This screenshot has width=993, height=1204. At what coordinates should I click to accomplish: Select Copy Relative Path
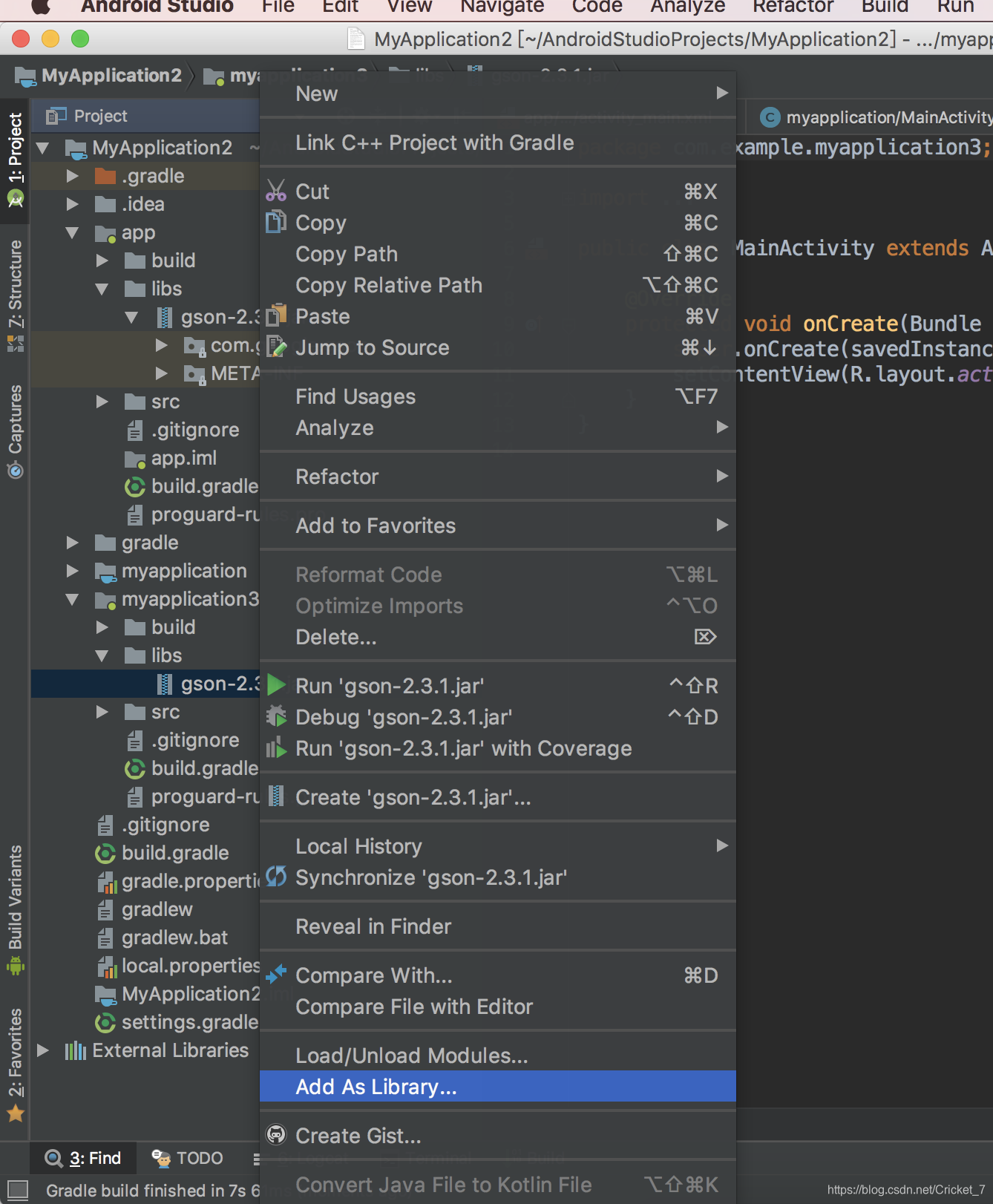pyautogui.click(x=498, y=285)
